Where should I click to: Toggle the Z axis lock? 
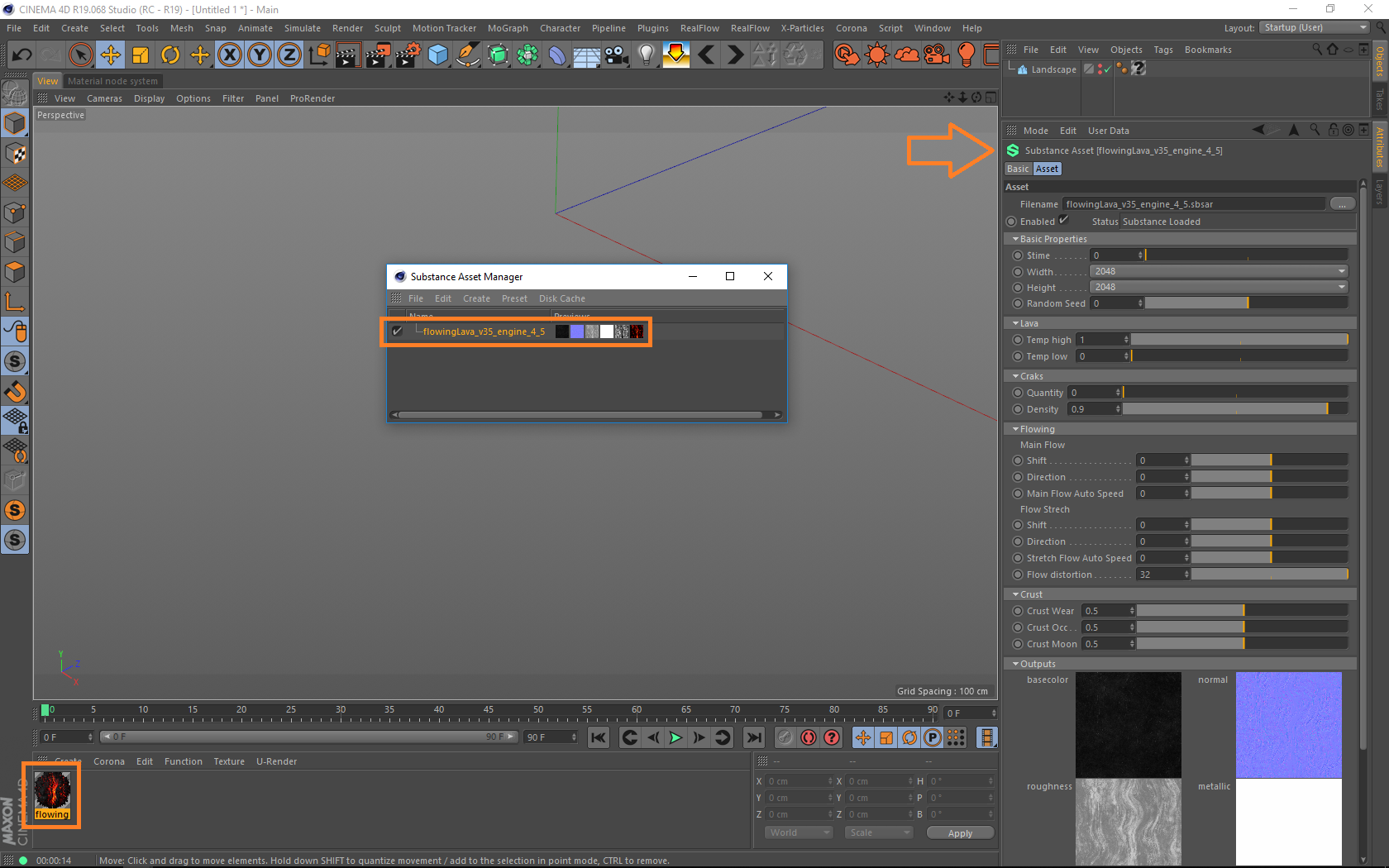(x=289, y=55)
